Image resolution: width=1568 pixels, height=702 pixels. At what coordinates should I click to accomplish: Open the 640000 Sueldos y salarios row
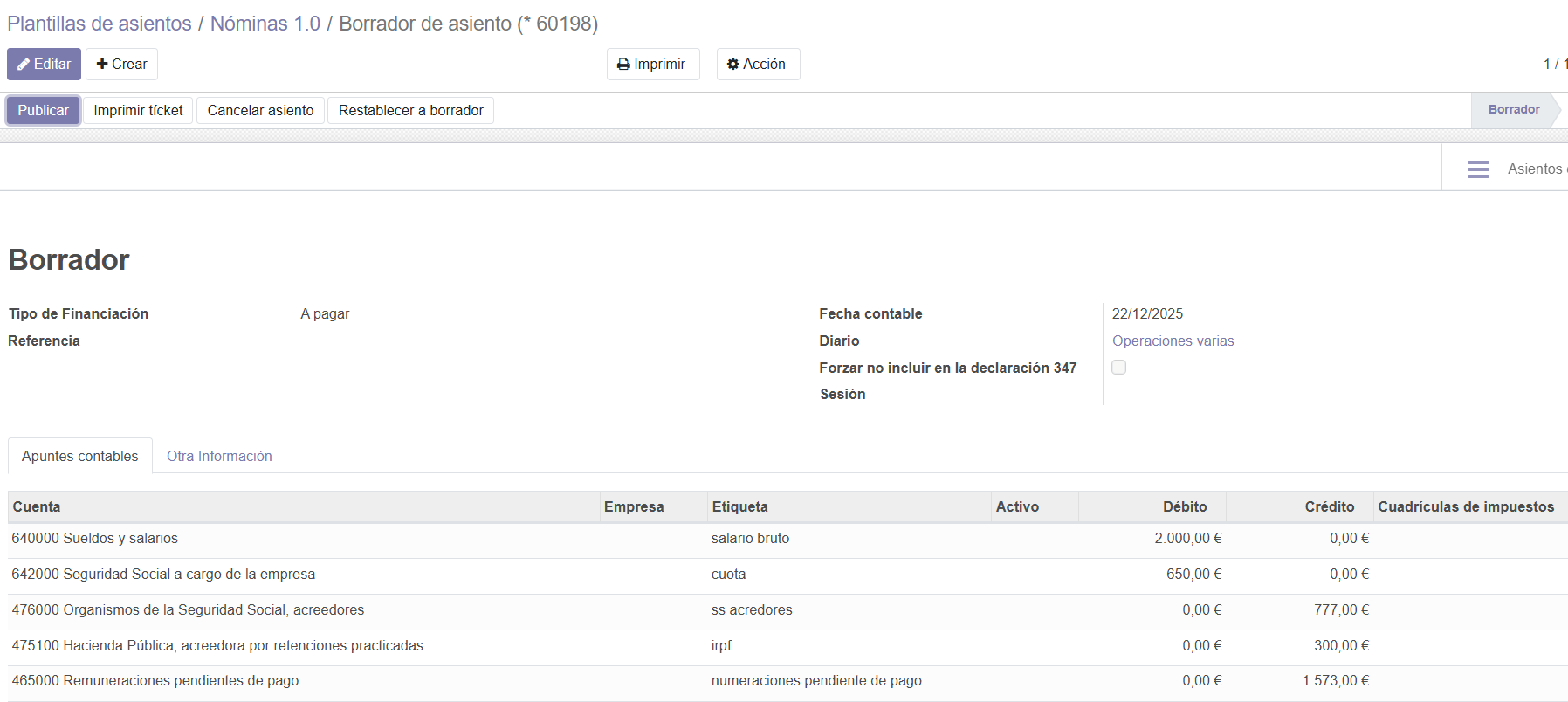95,539
